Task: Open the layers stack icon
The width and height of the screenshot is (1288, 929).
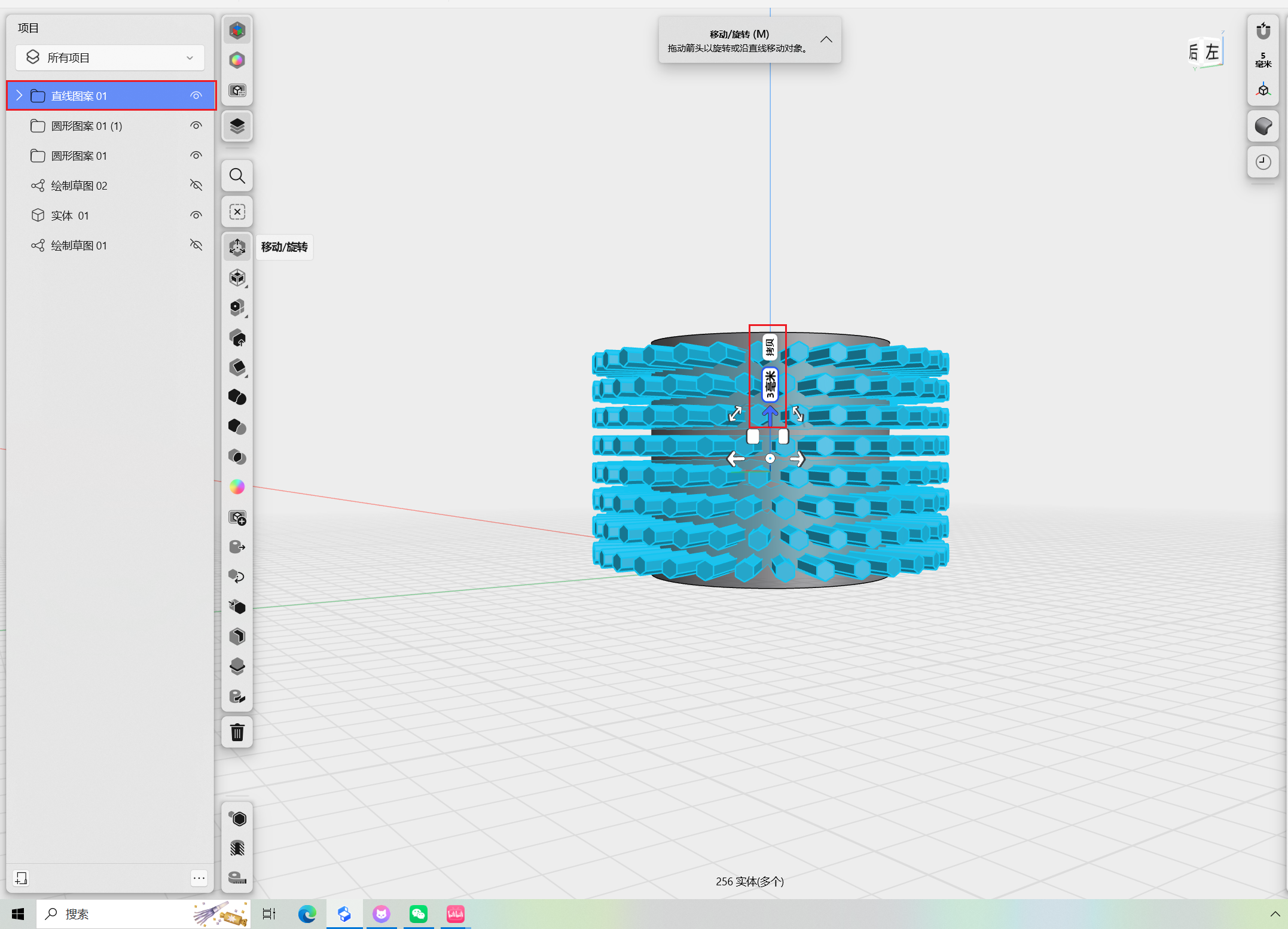Action: [x=237, y=126]
